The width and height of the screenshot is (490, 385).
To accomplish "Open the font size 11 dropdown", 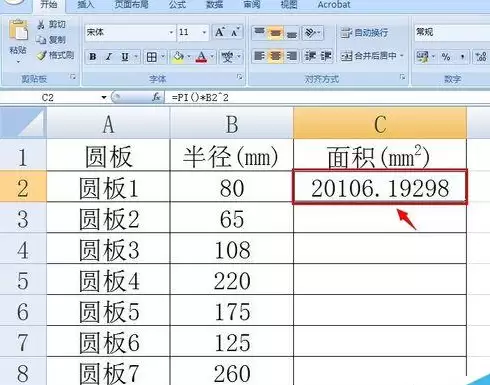I will click(x=204, y=32).
